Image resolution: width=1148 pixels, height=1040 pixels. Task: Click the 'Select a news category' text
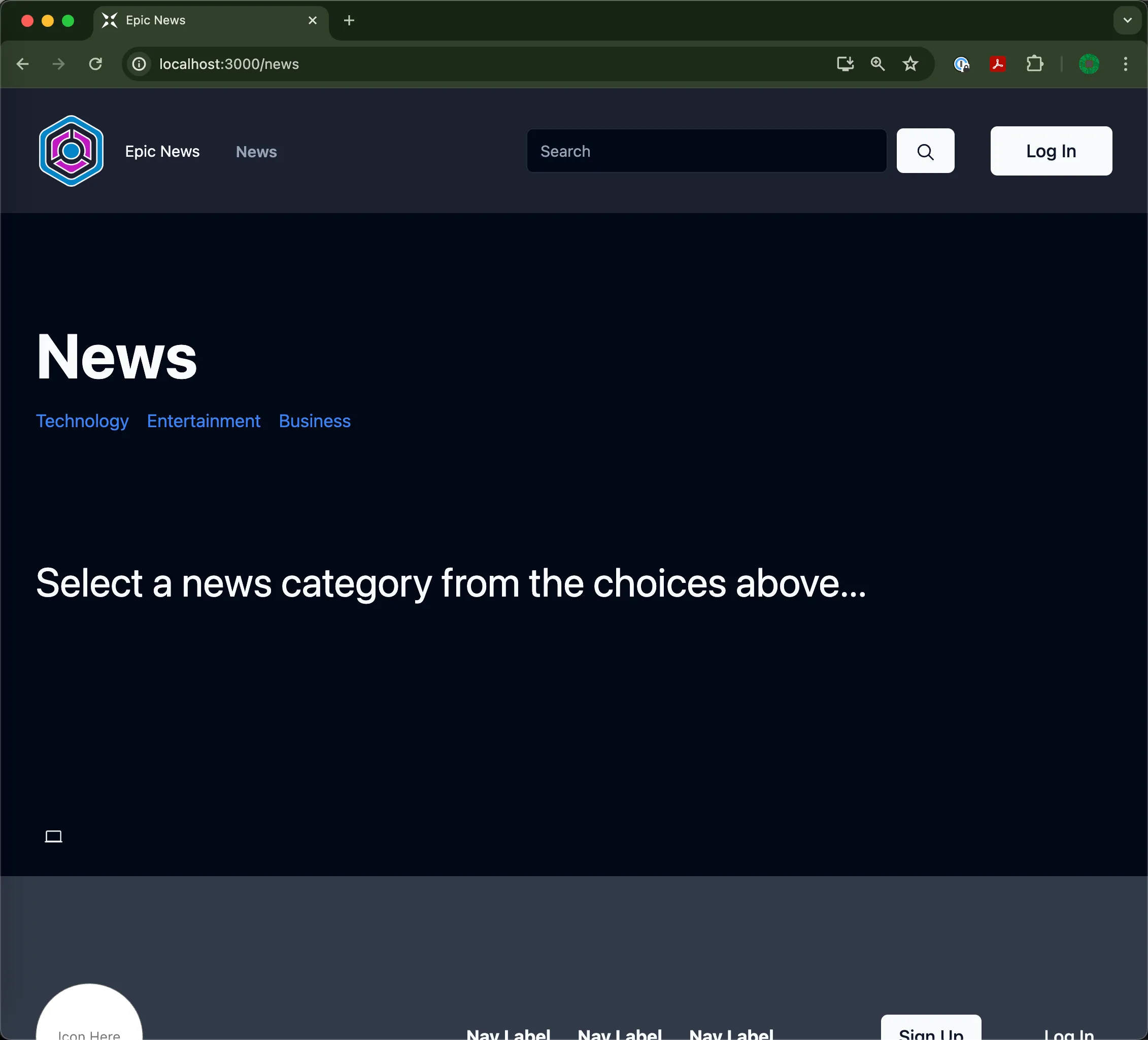451,583
